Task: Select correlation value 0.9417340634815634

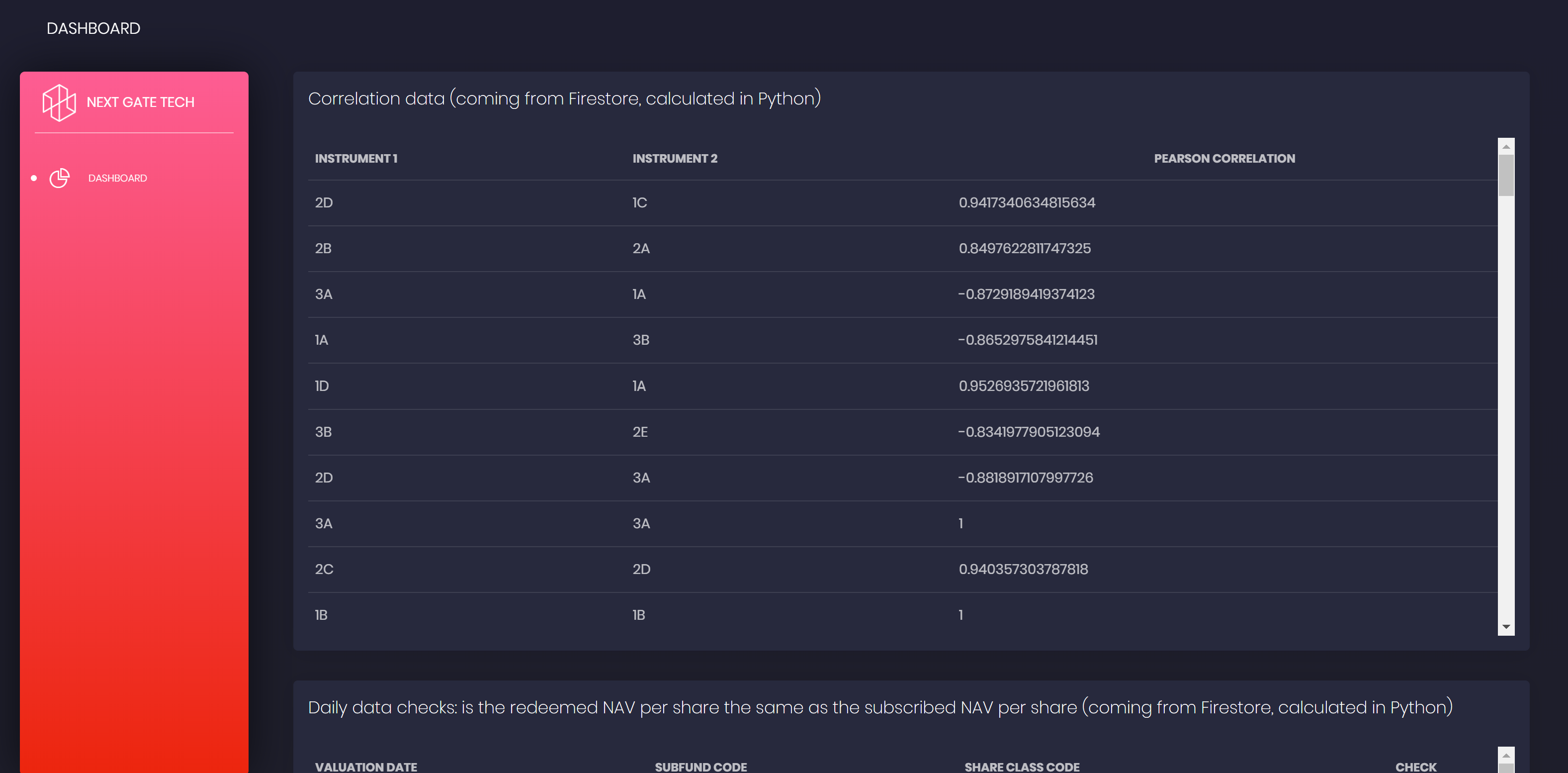Action: click(x=1026, y=203)
